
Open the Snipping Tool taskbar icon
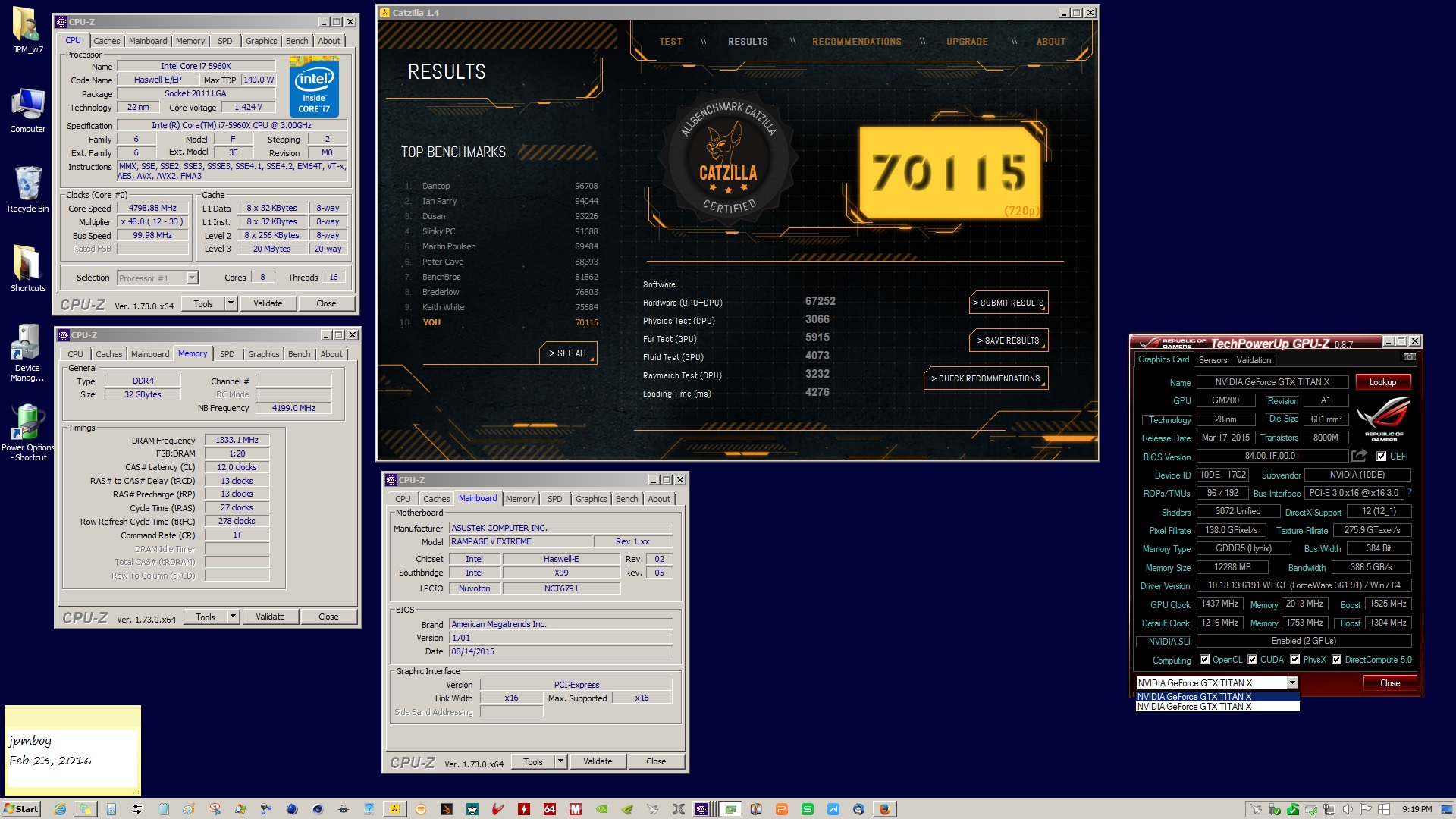tap(215, 809)
